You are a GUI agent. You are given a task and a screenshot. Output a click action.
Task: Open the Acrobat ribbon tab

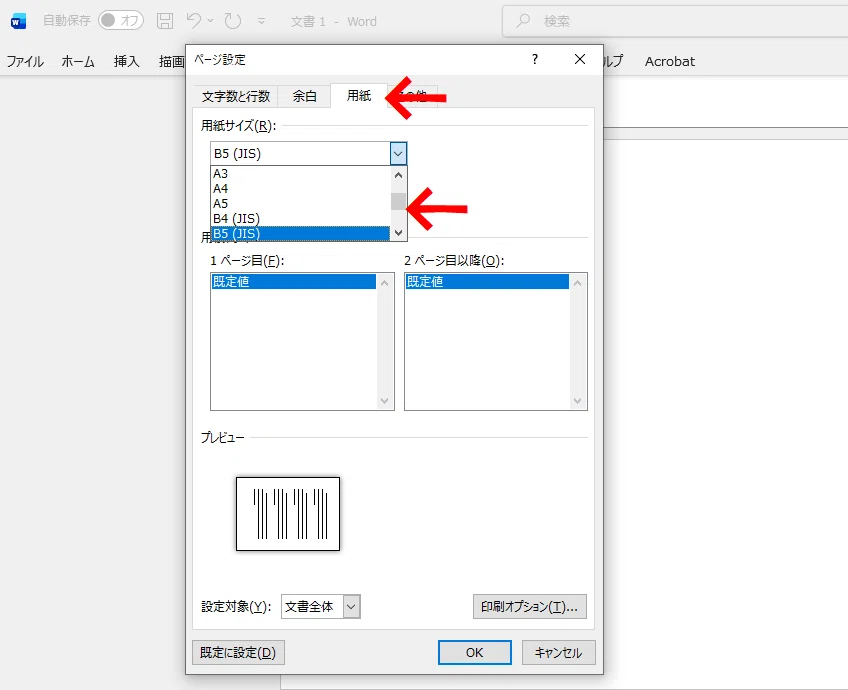click(670, 62)
